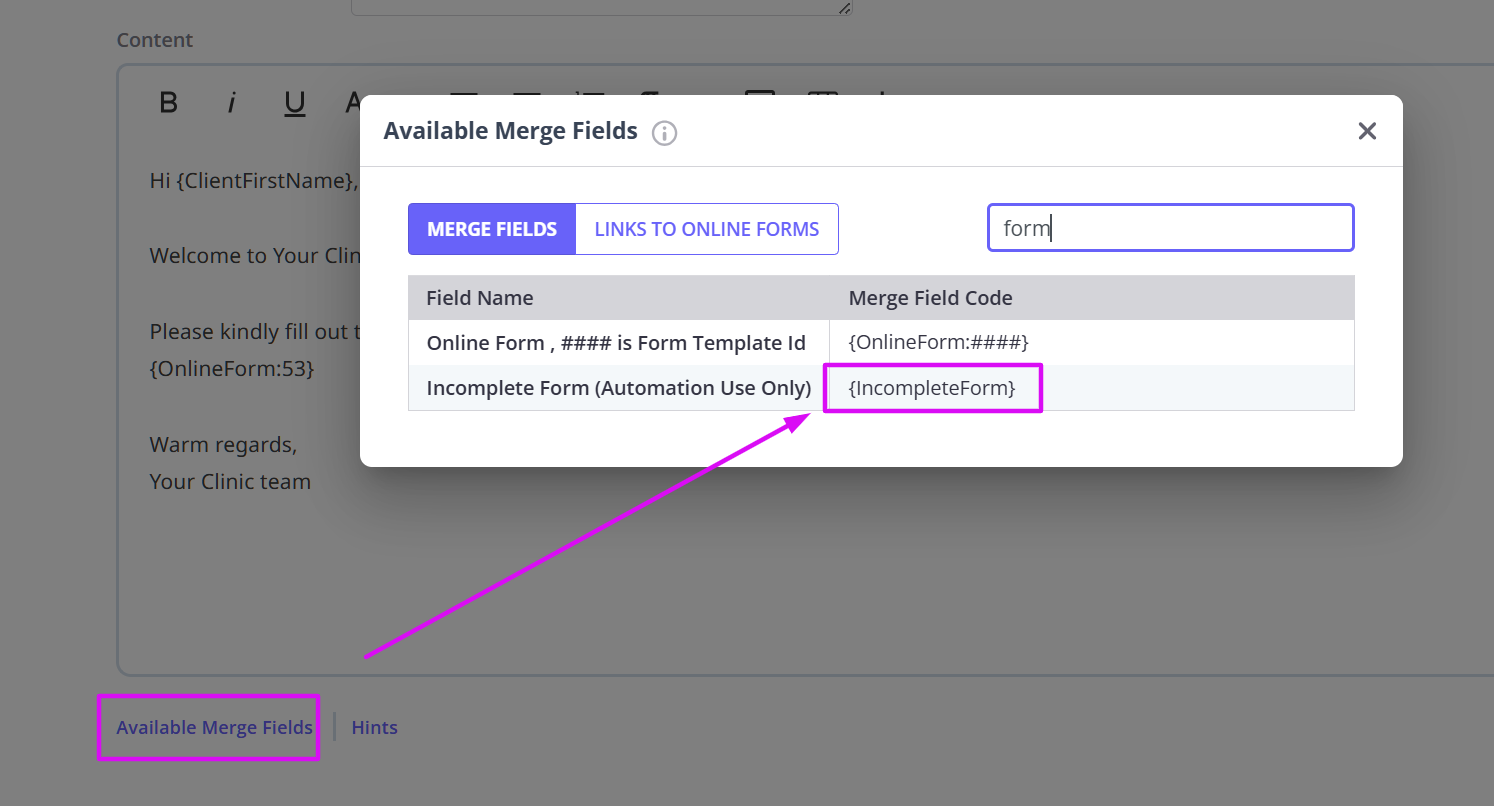Open the Hints link
The height and width of the screenshot is (806, 1494).
tap(374, 727)
